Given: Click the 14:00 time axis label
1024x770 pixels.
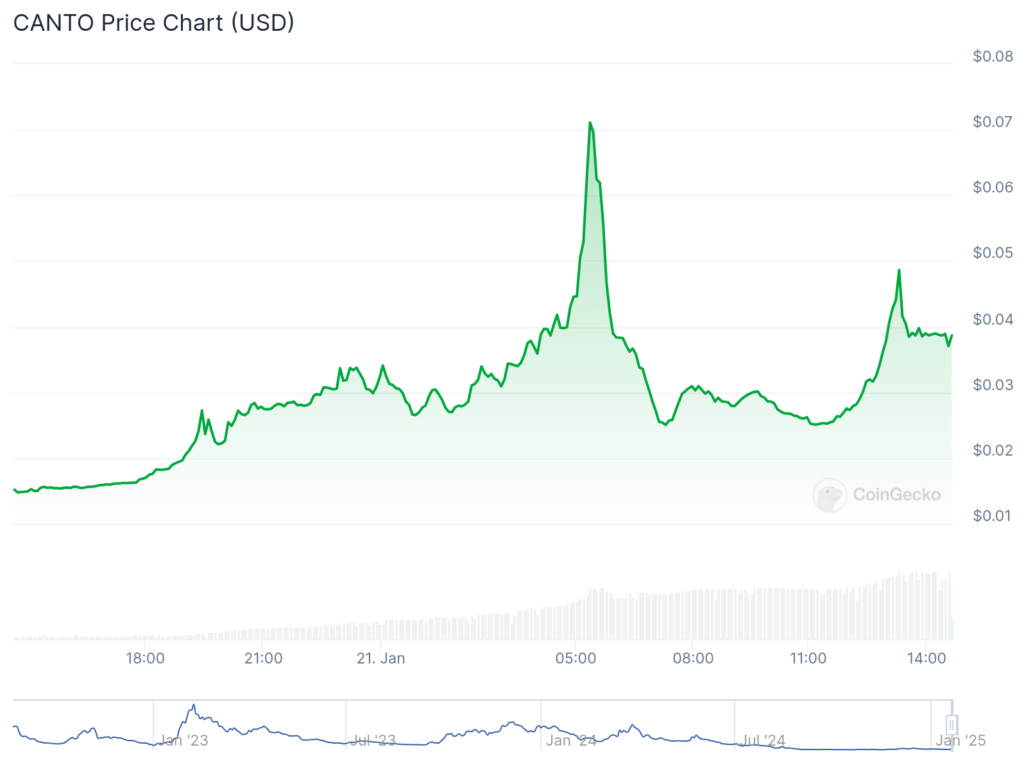Looking at the screenshot, I should pos(927,658).
